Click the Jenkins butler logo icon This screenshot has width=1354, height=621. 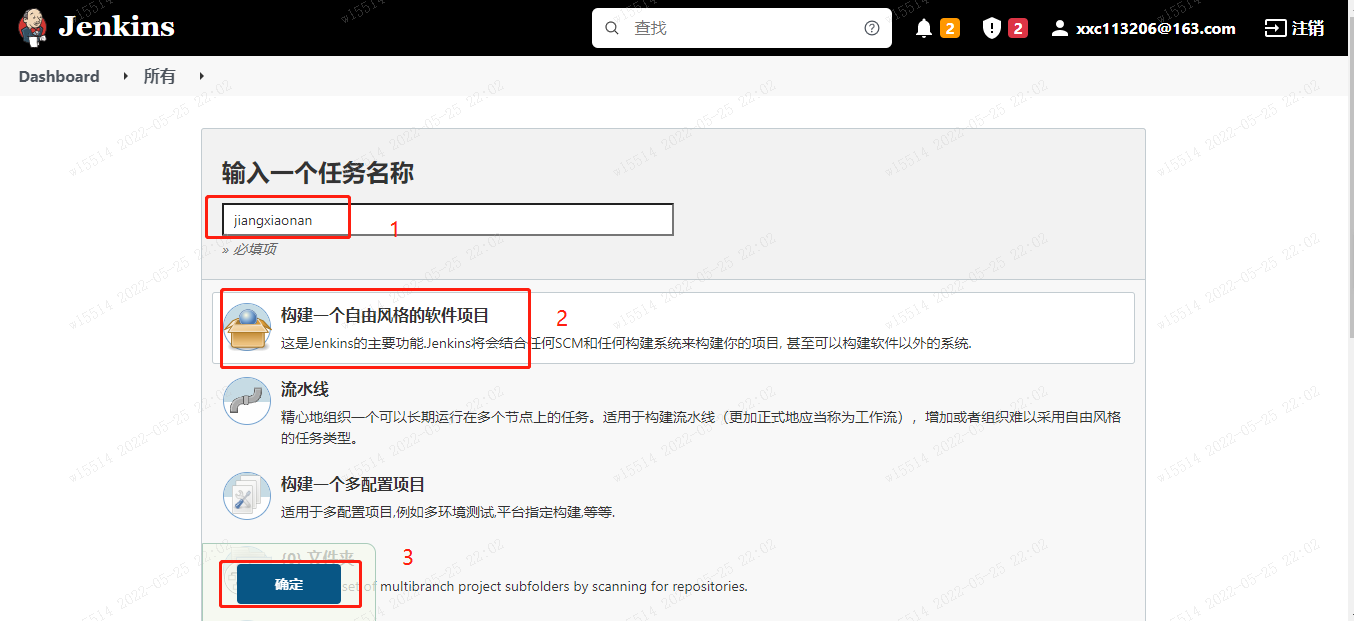32,27
